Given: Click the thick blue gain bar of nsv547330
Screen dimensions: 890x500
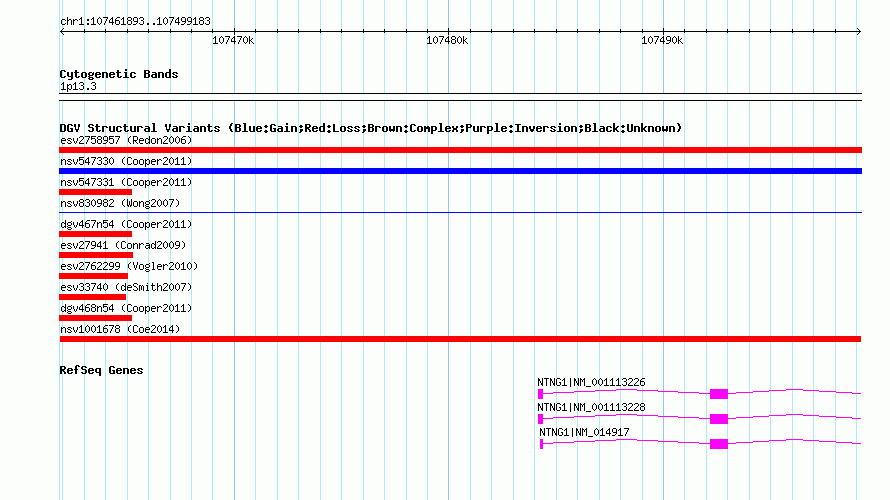Looking at the screenshot, I should click(x=460, y=171).
